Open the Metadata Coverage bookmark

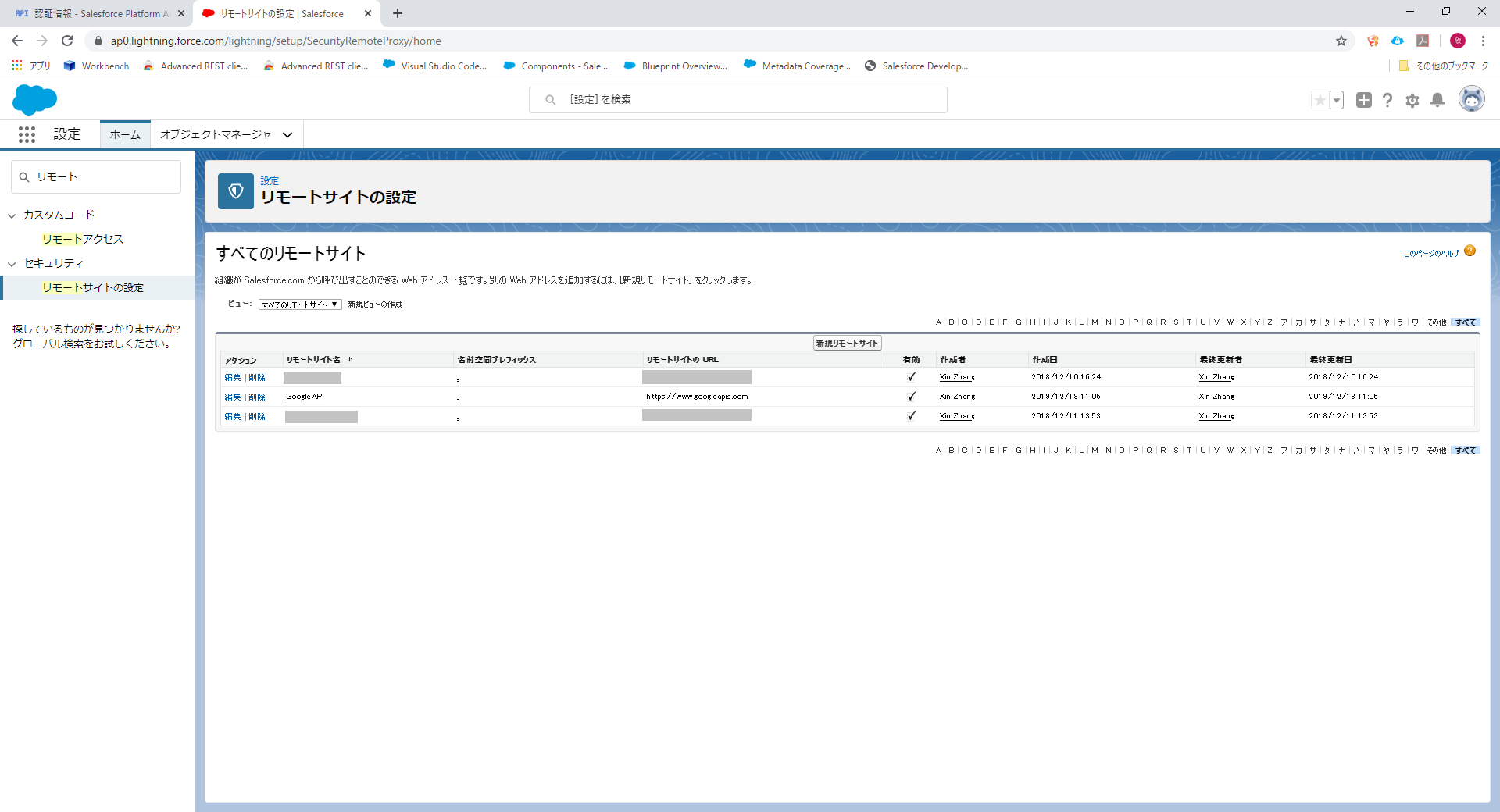(x=797, y=66)
